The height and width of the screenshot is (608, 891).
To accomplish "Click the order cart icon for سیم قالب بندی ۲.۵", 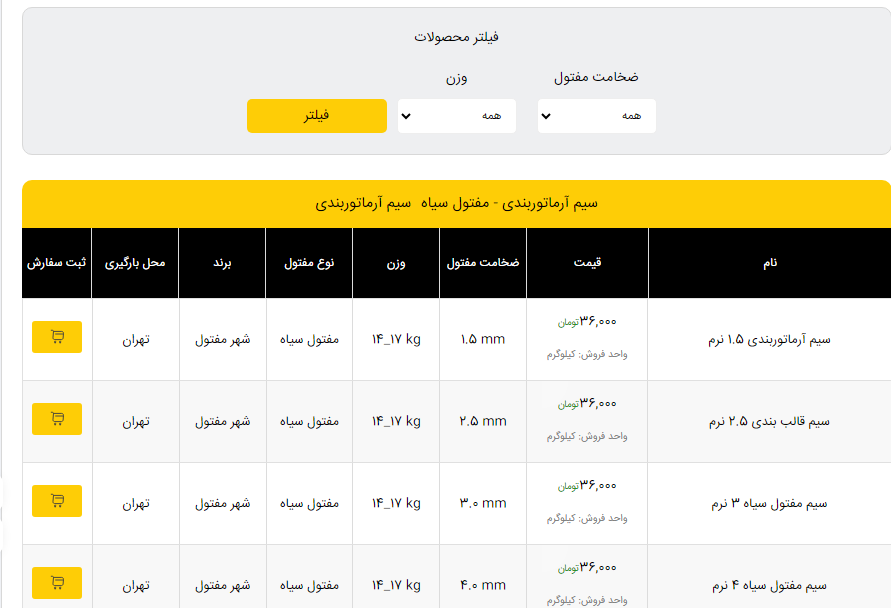I will (57, 419).
